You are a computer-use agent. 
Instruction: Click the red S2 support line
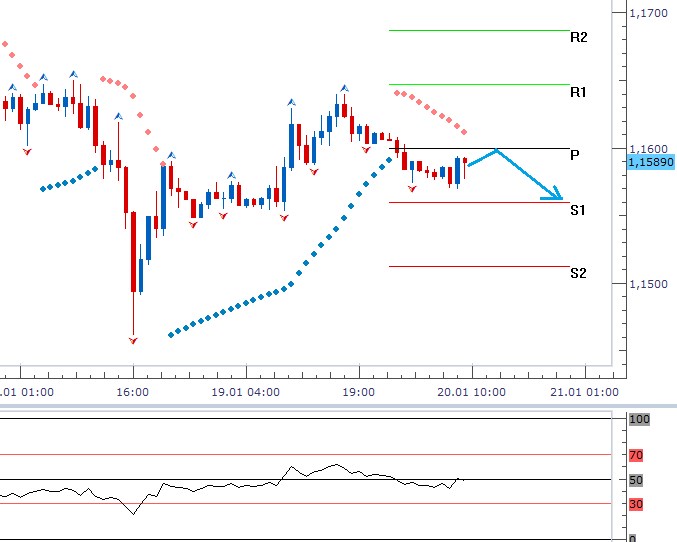[478, 267]
